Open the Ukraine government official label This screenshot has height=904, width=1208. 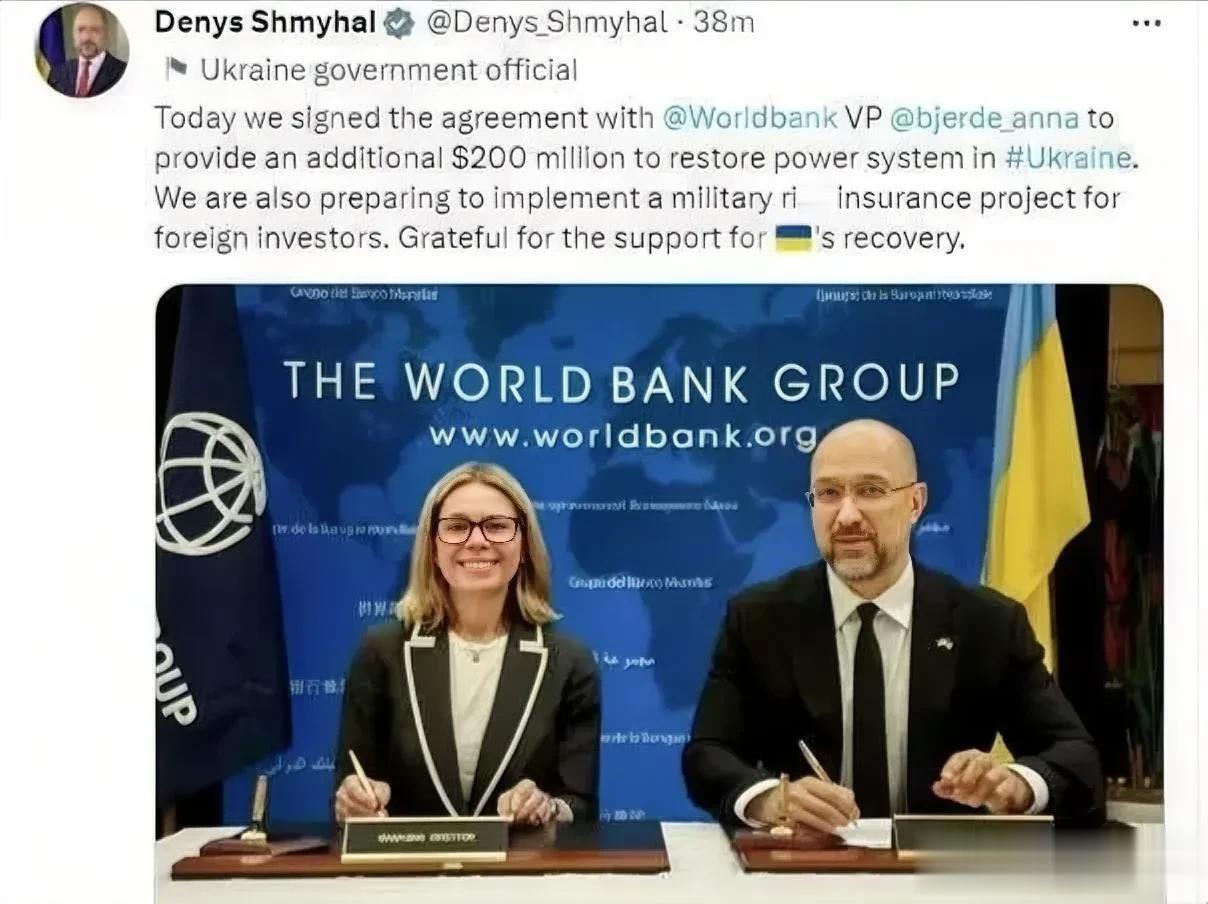click(389, 69)
